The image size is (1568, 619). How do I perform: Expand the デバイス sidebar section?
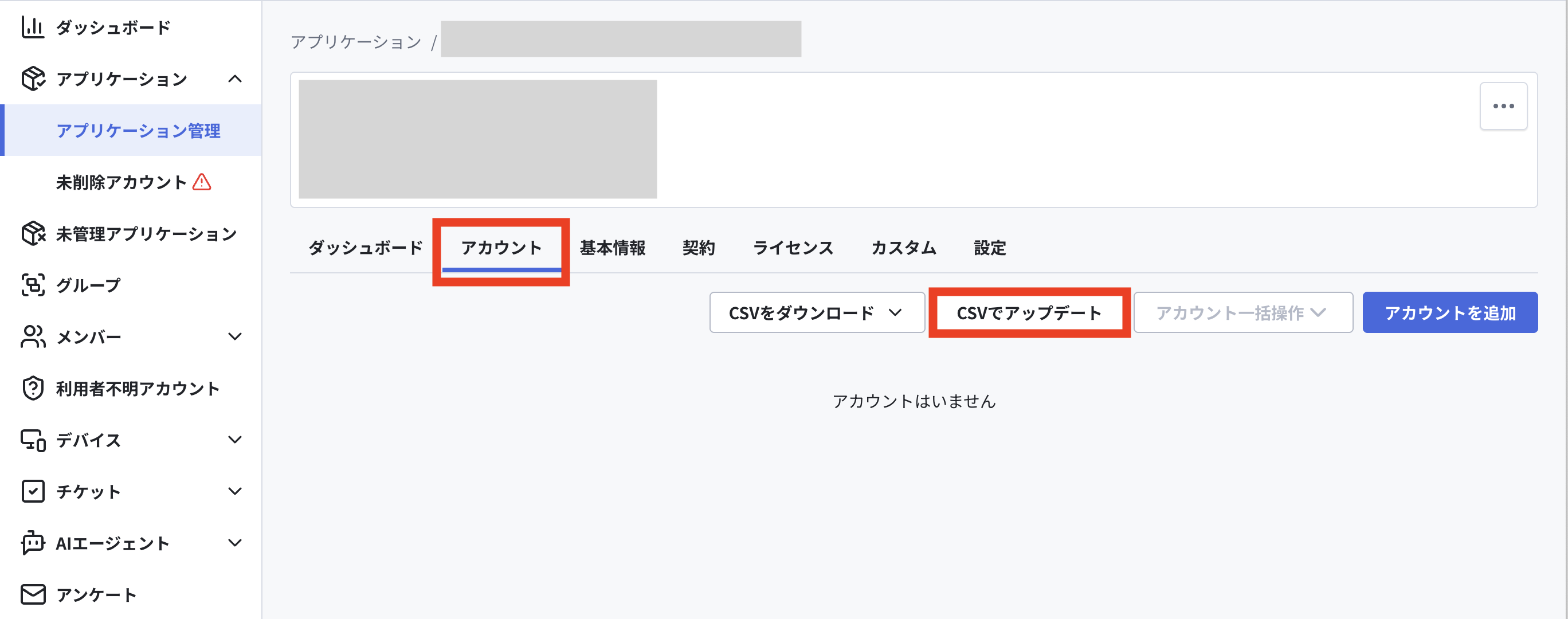(x=234, y=440)
